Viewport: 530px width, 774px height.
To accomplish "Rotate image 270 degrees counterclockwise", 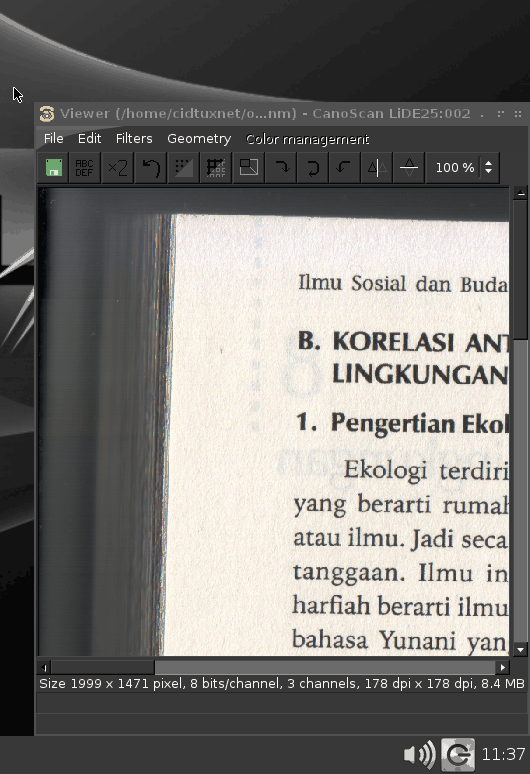I will pos(344,168).
